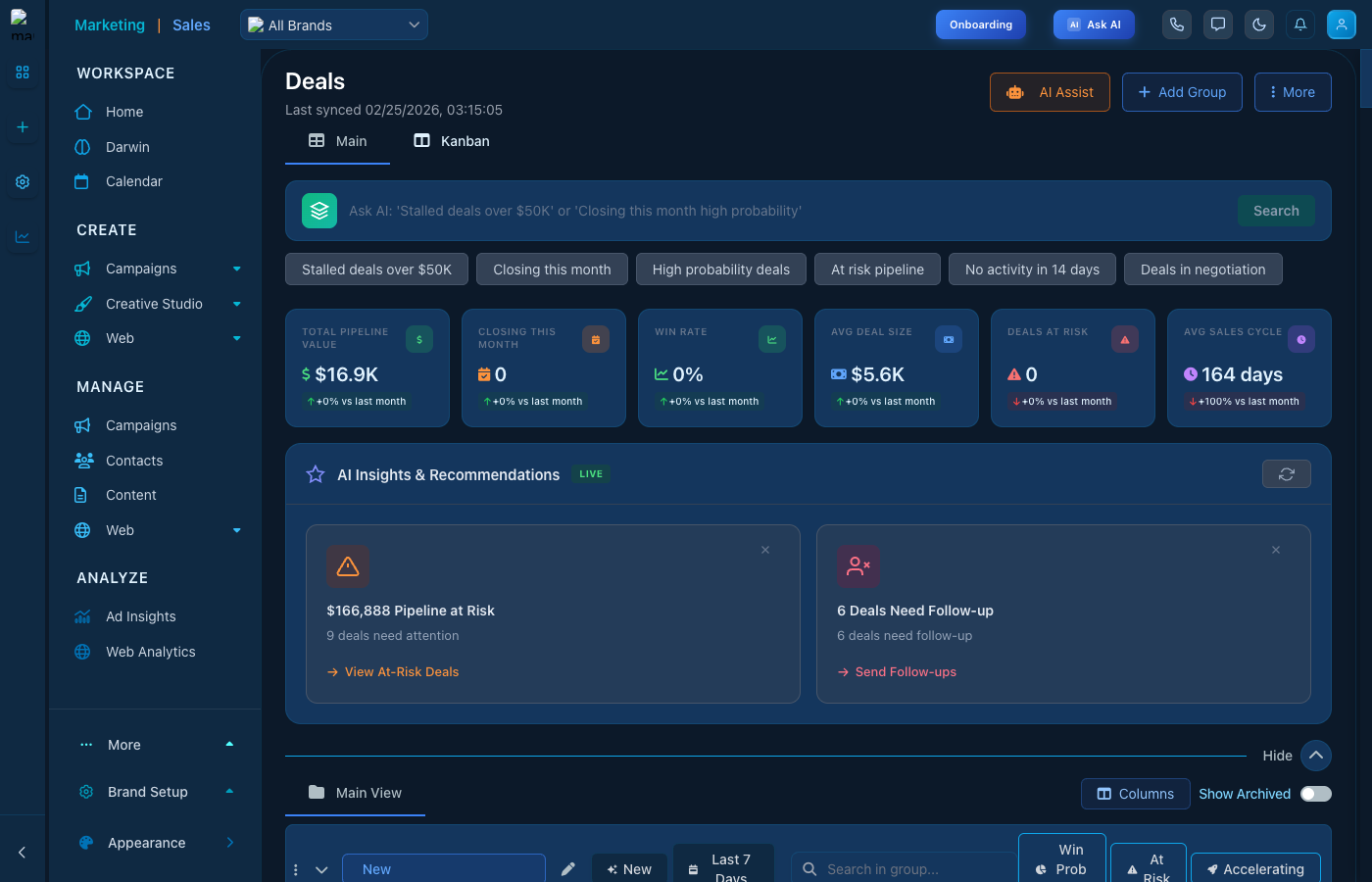Open the All Brands dropdown
This screenshot has width=1372, height=882.
334,24
